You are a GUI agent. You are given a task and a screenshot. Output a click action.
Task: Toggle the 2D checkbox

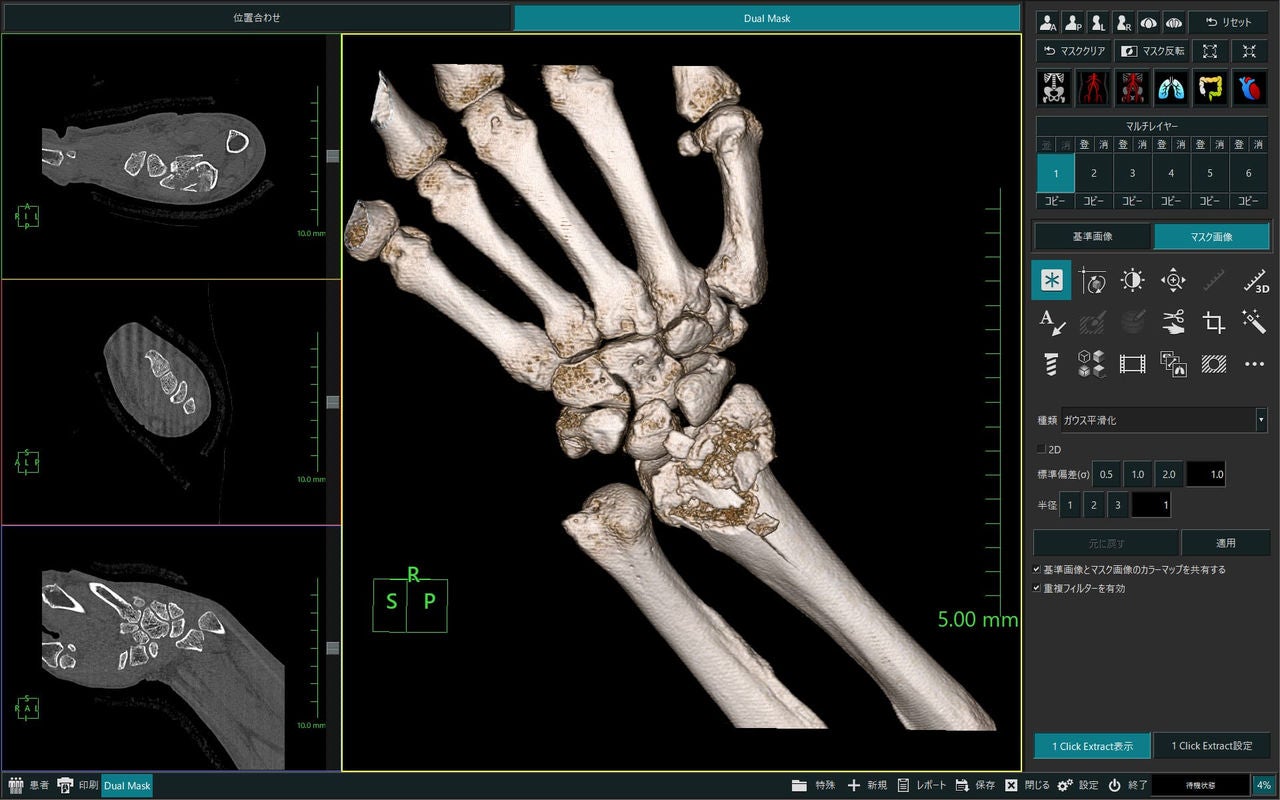[x=1041, y=449]
